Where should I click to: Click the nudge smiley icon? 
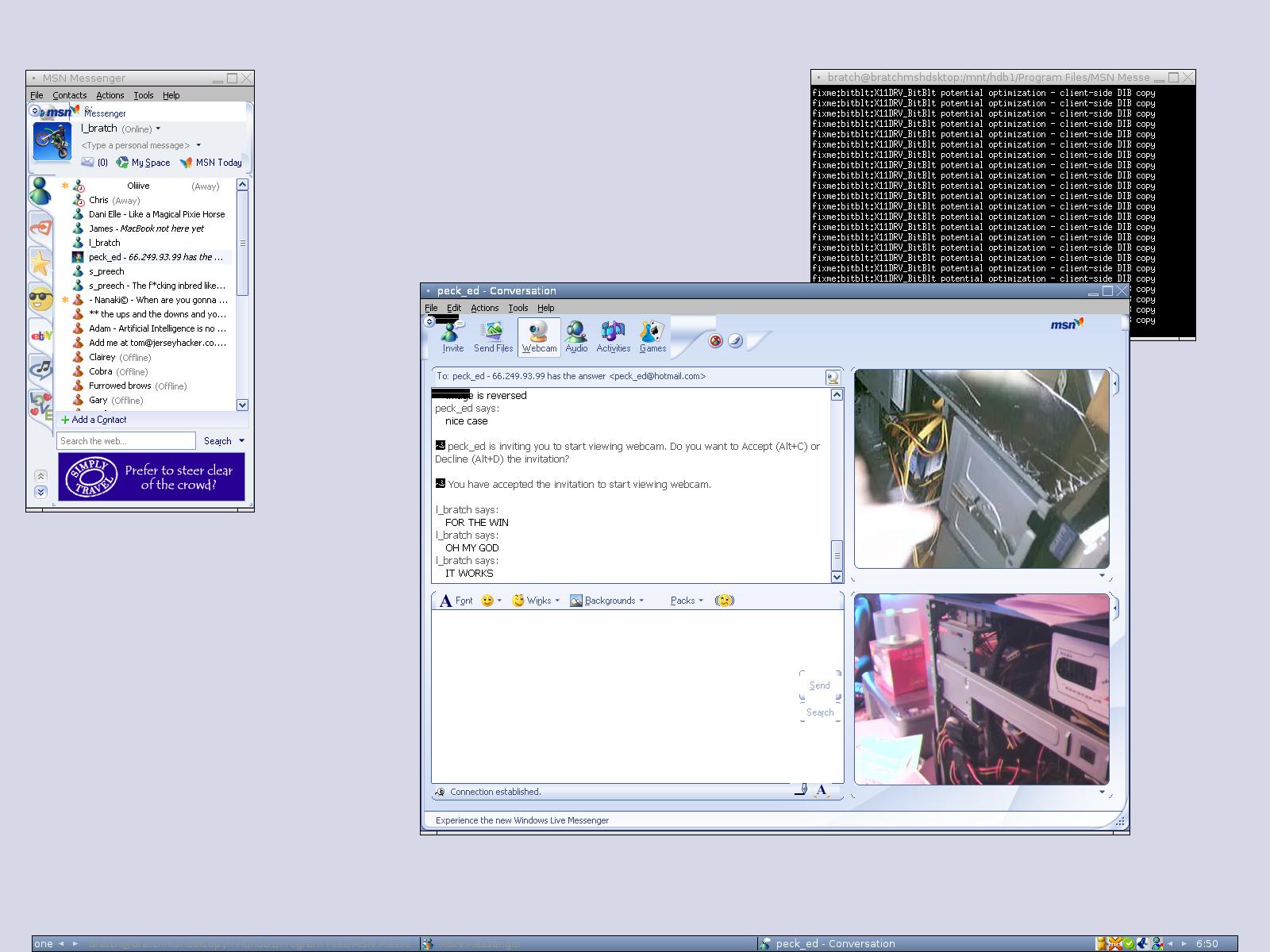tap(724, 601)
